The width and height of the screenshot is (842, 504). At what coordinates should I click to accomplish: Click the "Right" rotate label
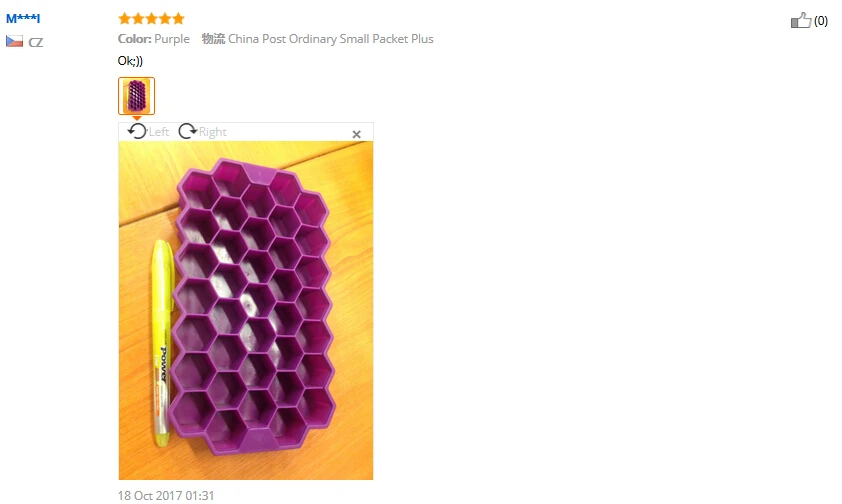pos(213,132)
